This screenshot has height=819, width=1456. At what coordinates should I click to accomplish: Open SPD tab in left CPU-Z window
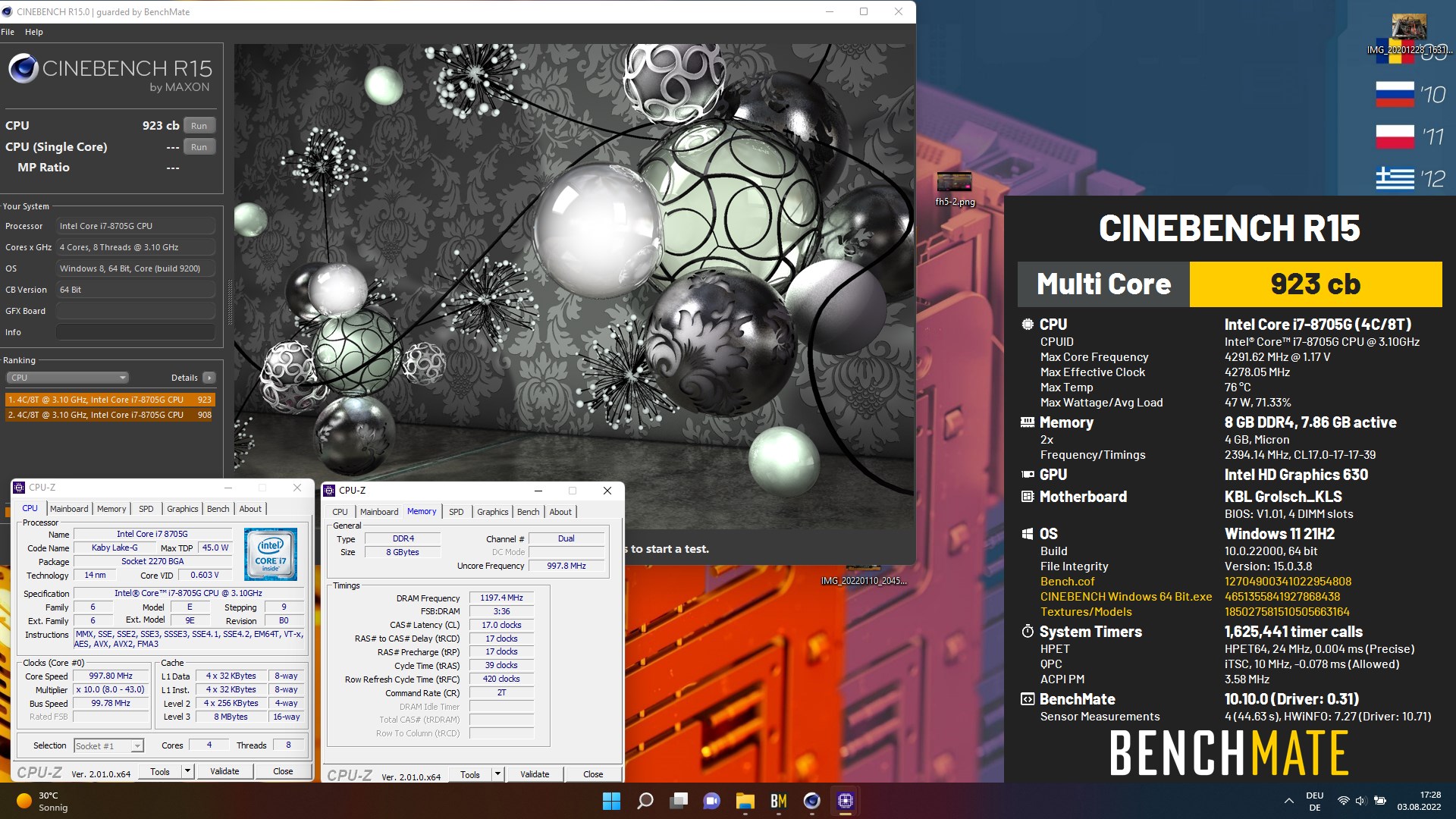[x=146, y=509]
